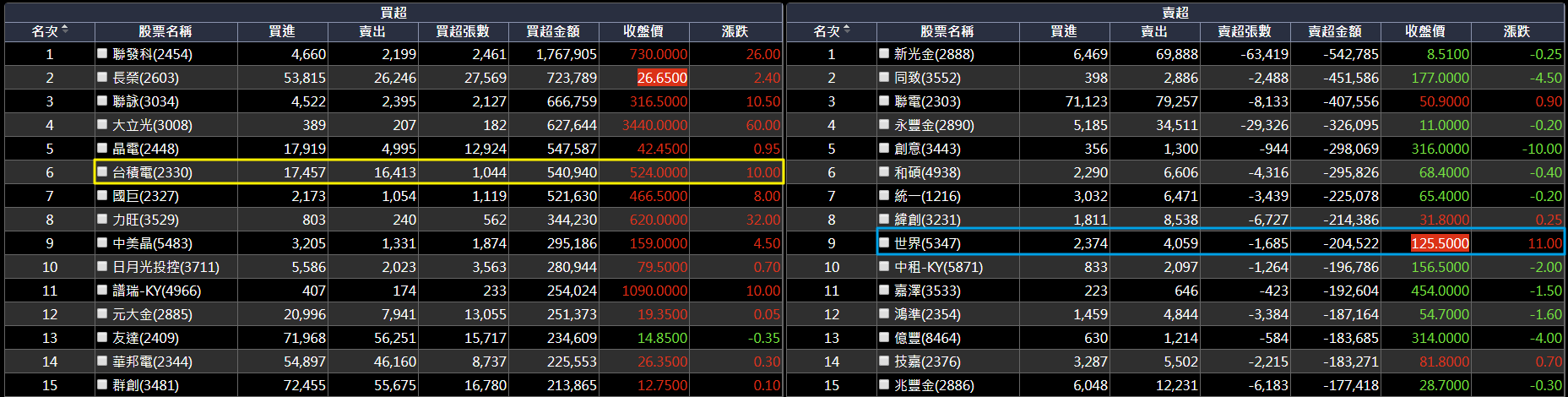Click 賣出 header in 賣超 table
This screenshot has height=397, width=1568.
coord(1154,31)
